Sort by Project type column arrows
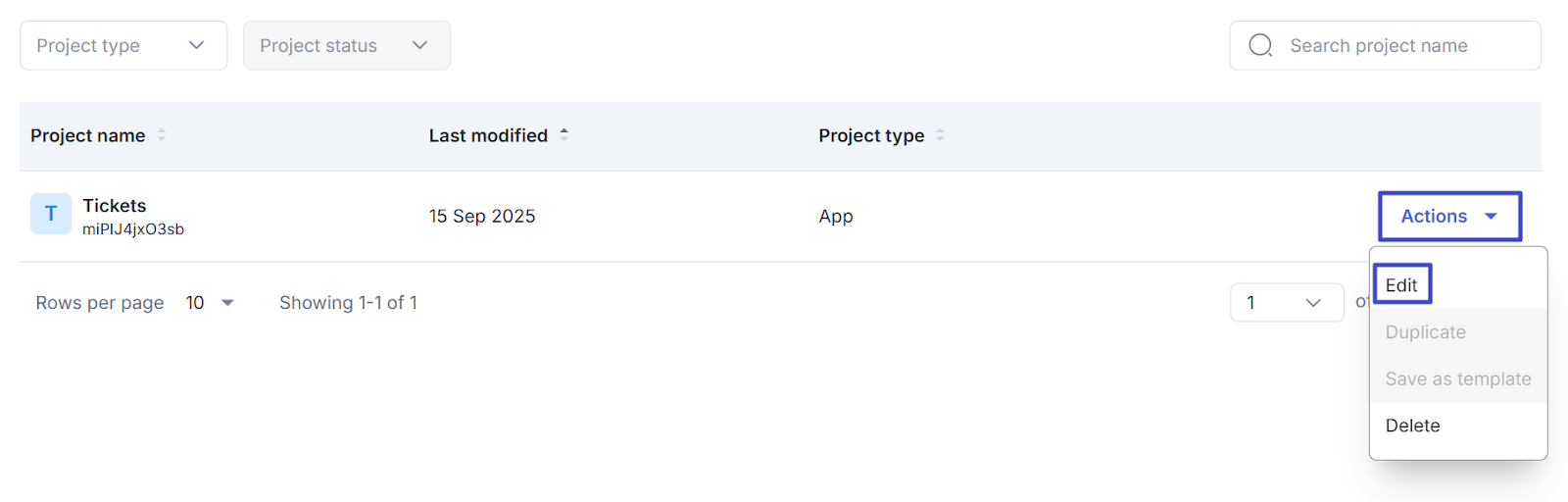 940,135
